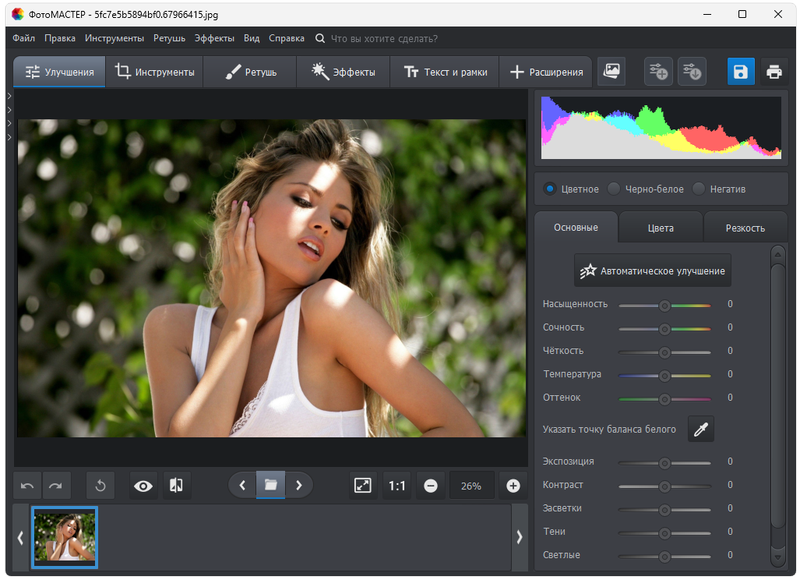Click the save floppy disk icon
Image resolution: width=800 pixels, height=580 pixels.
click(x=741, y=72)
